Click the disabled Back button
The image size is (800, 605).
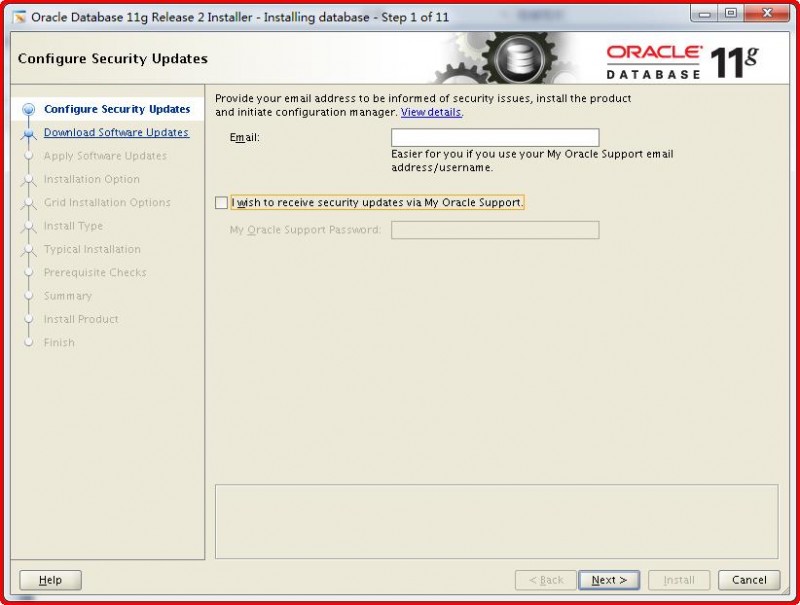tap(544, 580)
